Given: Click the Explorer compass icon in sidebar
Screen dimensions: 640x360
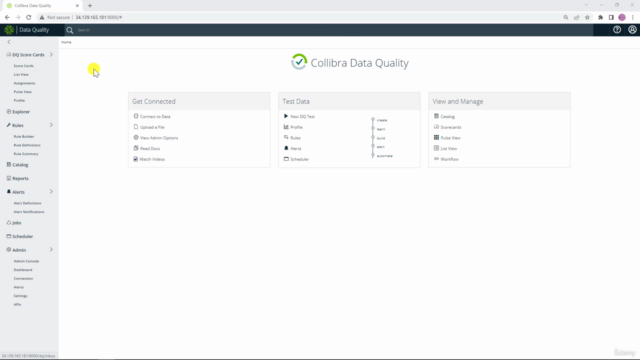Looking at the screenshot, I should point(9,111).
